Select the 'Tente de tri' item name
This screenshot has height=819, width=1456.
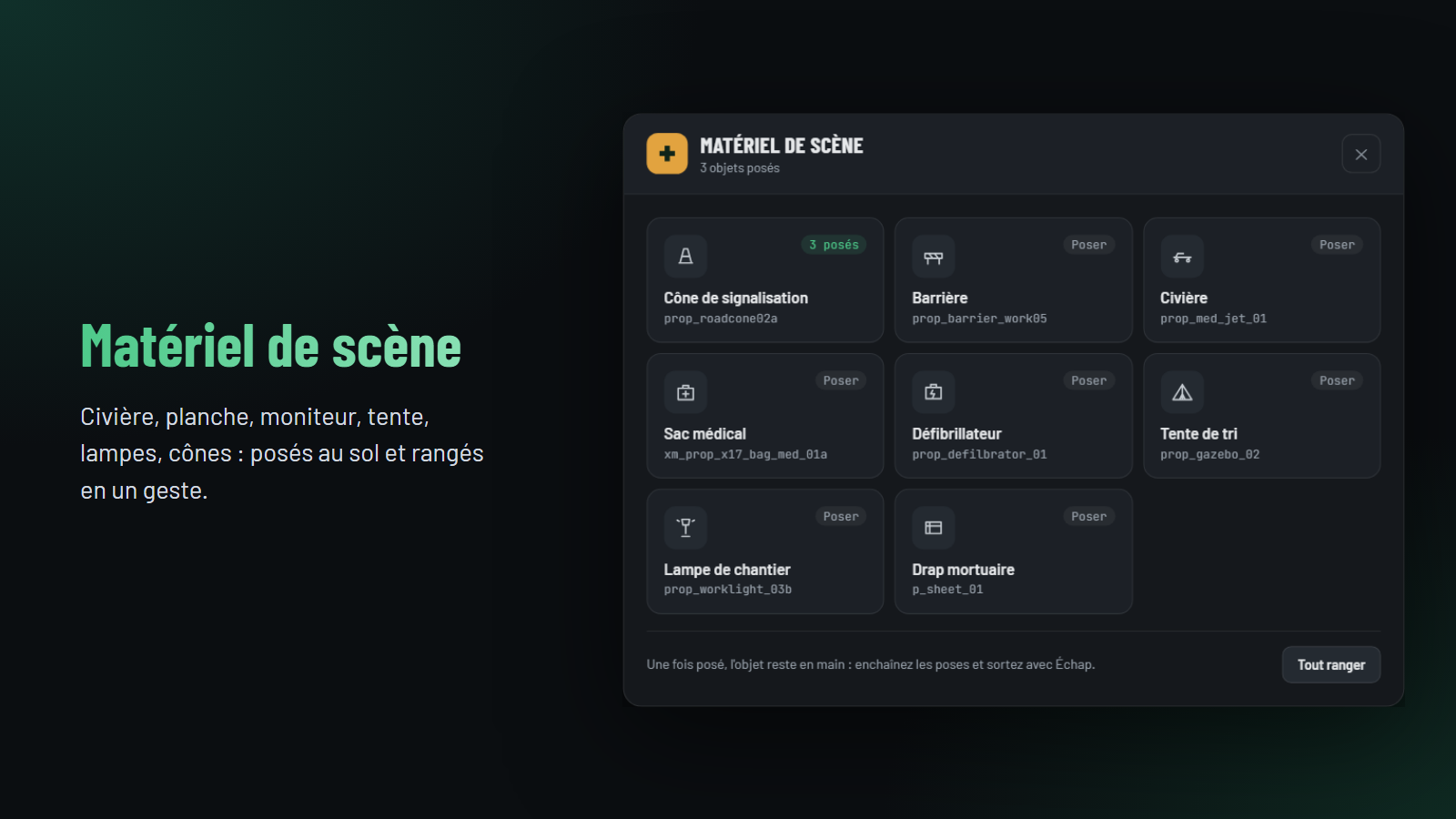coord(1198,434)
